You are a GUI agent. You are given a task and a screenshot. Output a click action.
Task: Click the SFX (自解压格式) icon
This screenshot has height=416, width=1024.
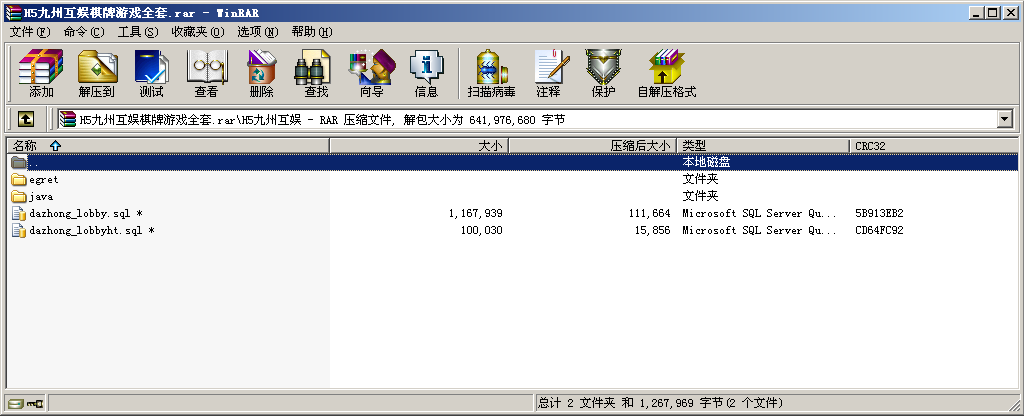[x=666, y=74]
